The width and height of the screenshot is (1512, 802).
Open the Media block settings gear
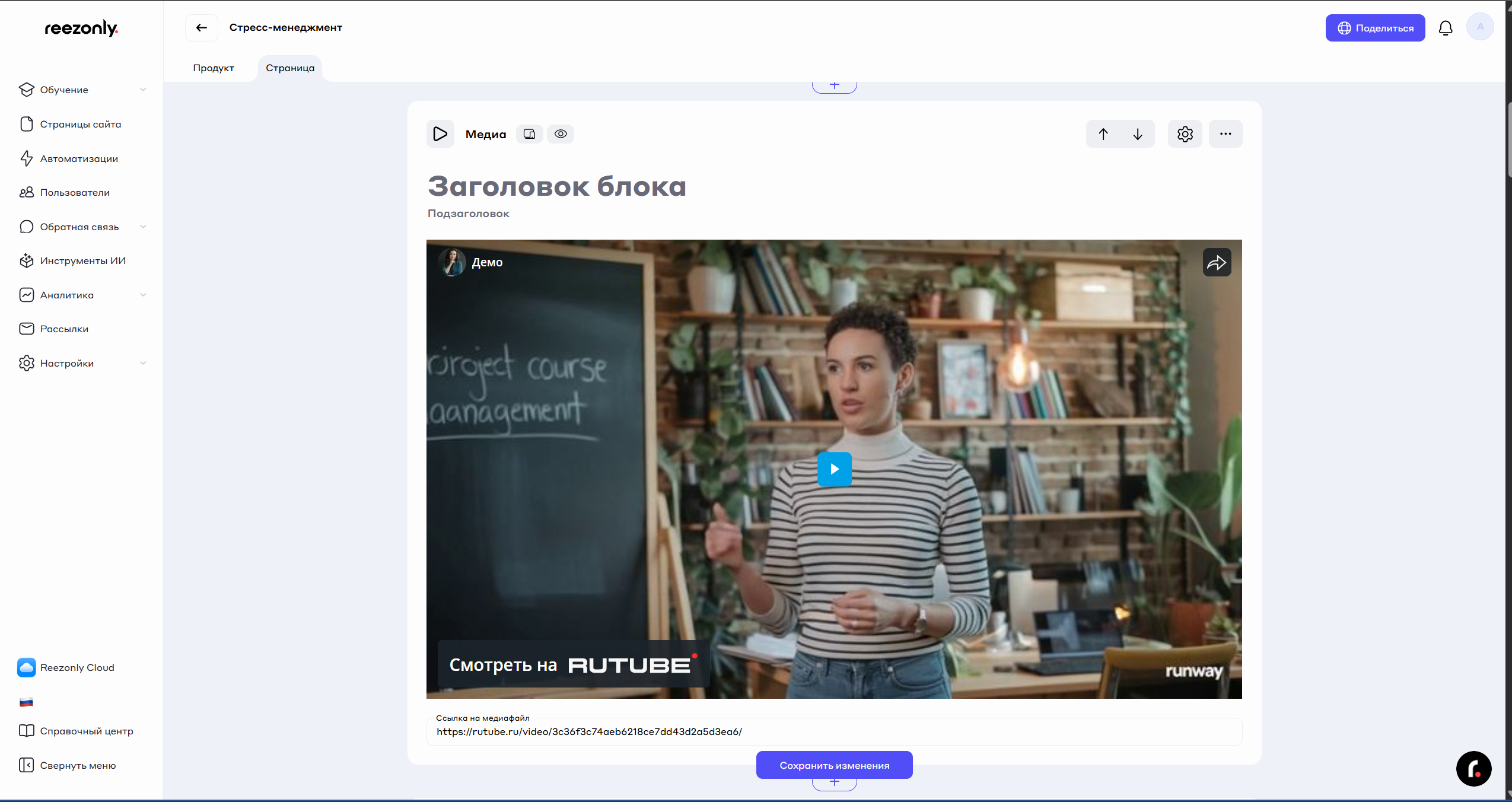click(x=1185, y=134)
